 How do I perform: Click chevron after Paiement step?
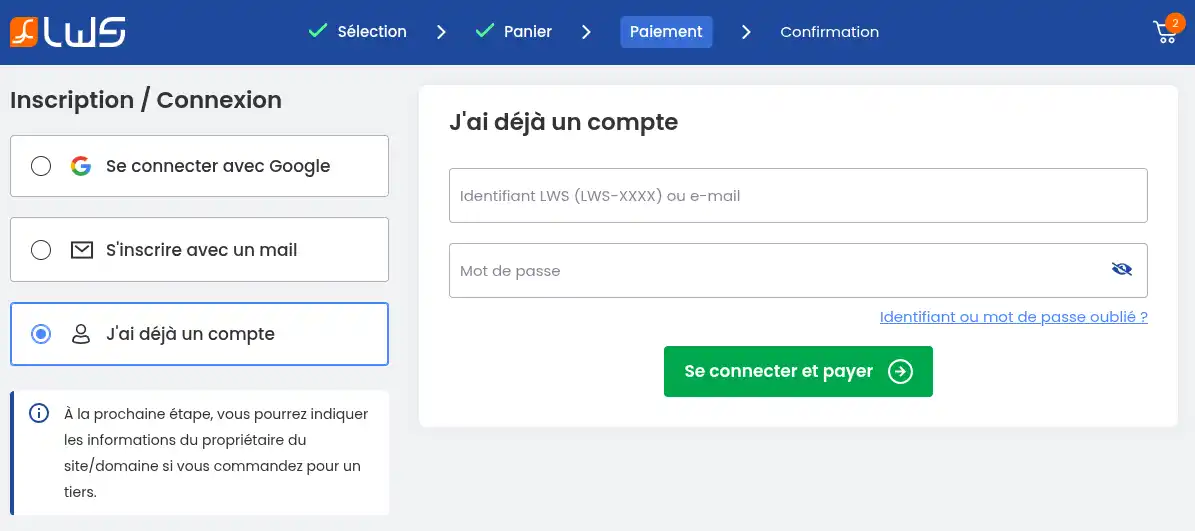(746, 32)
